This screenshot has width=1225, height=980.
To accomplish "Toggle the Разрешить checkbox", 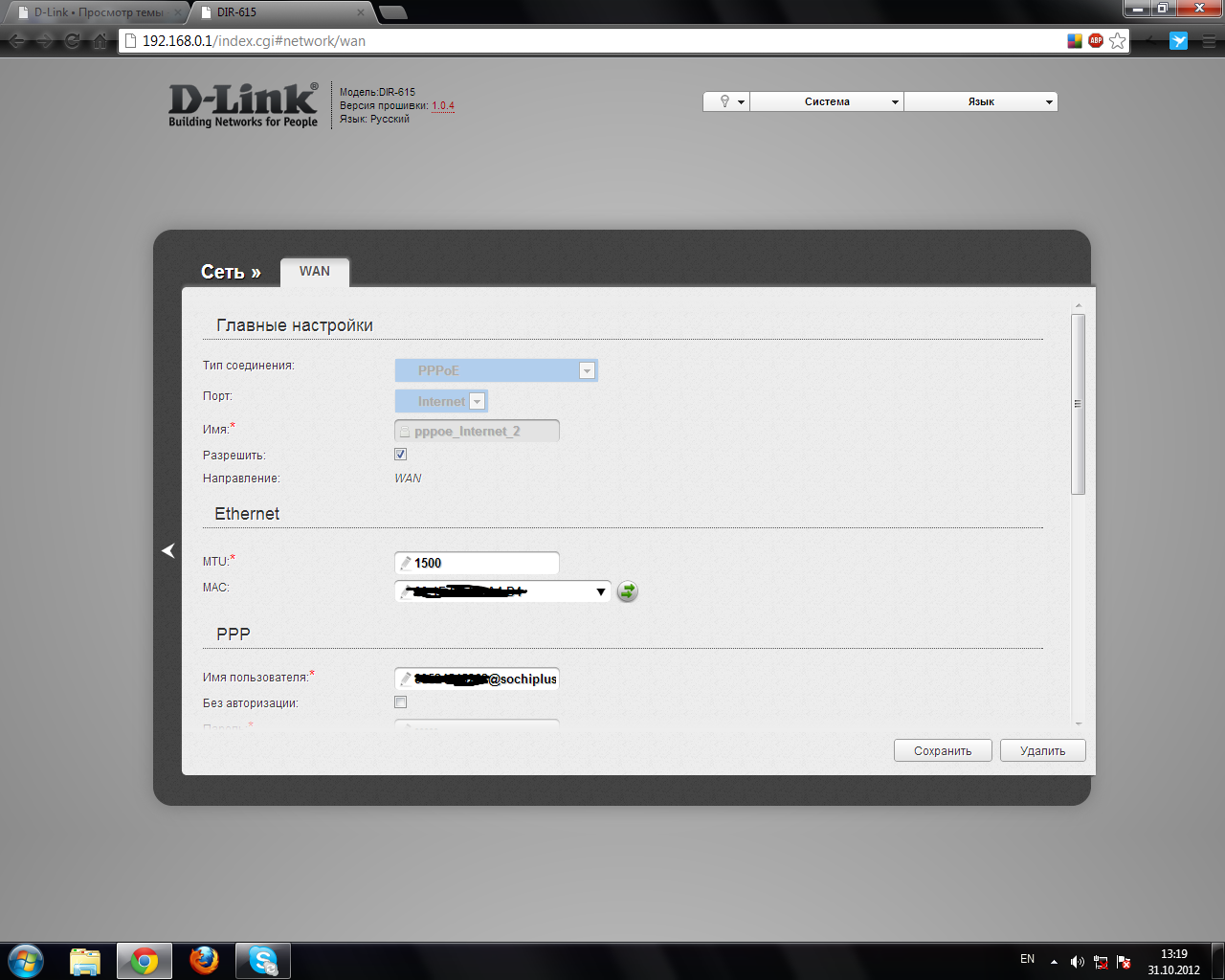I will [400, 455].
